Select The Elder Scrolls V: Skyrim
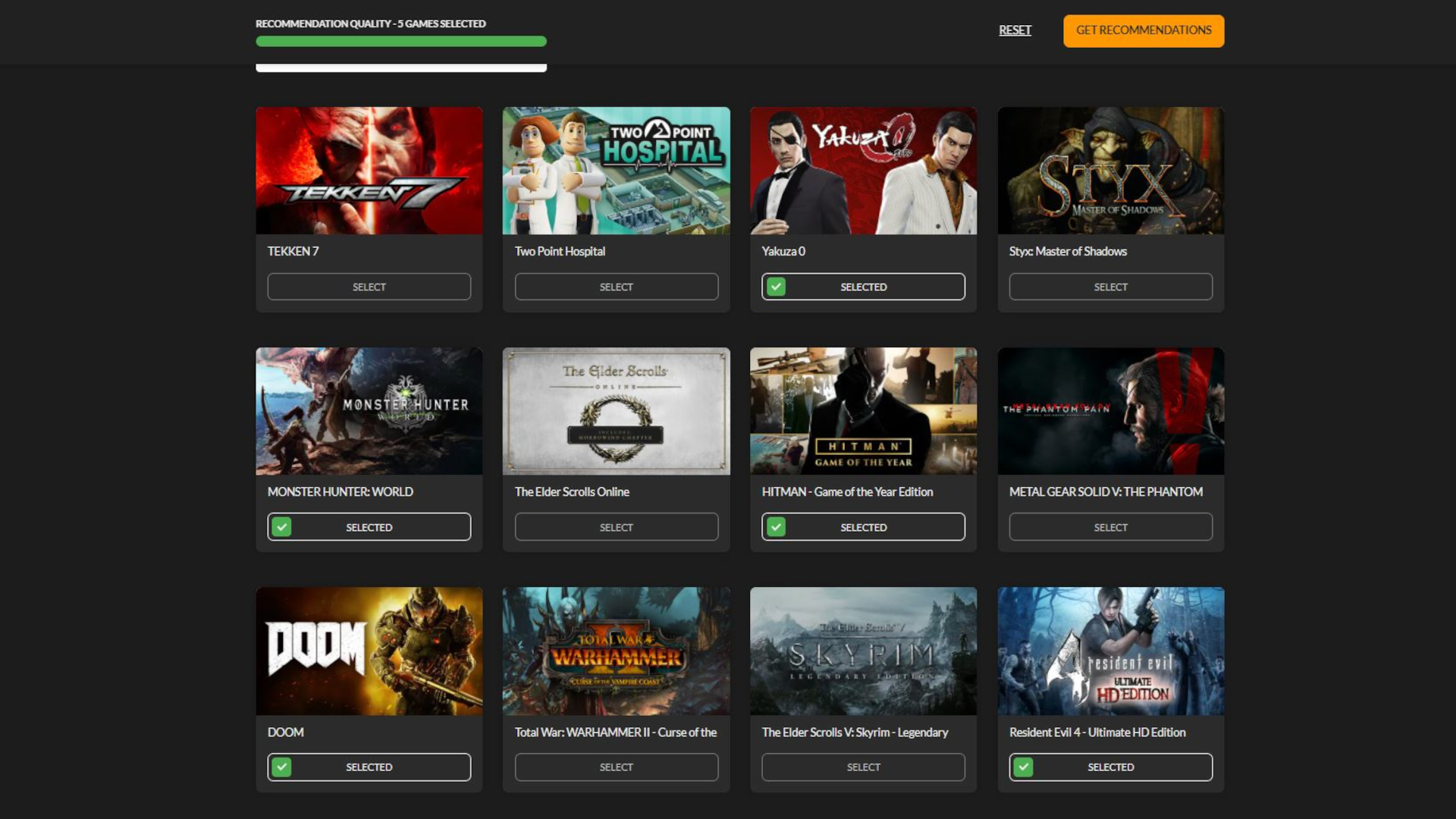The image size is (1456, 819). click(x=864, y=767)
